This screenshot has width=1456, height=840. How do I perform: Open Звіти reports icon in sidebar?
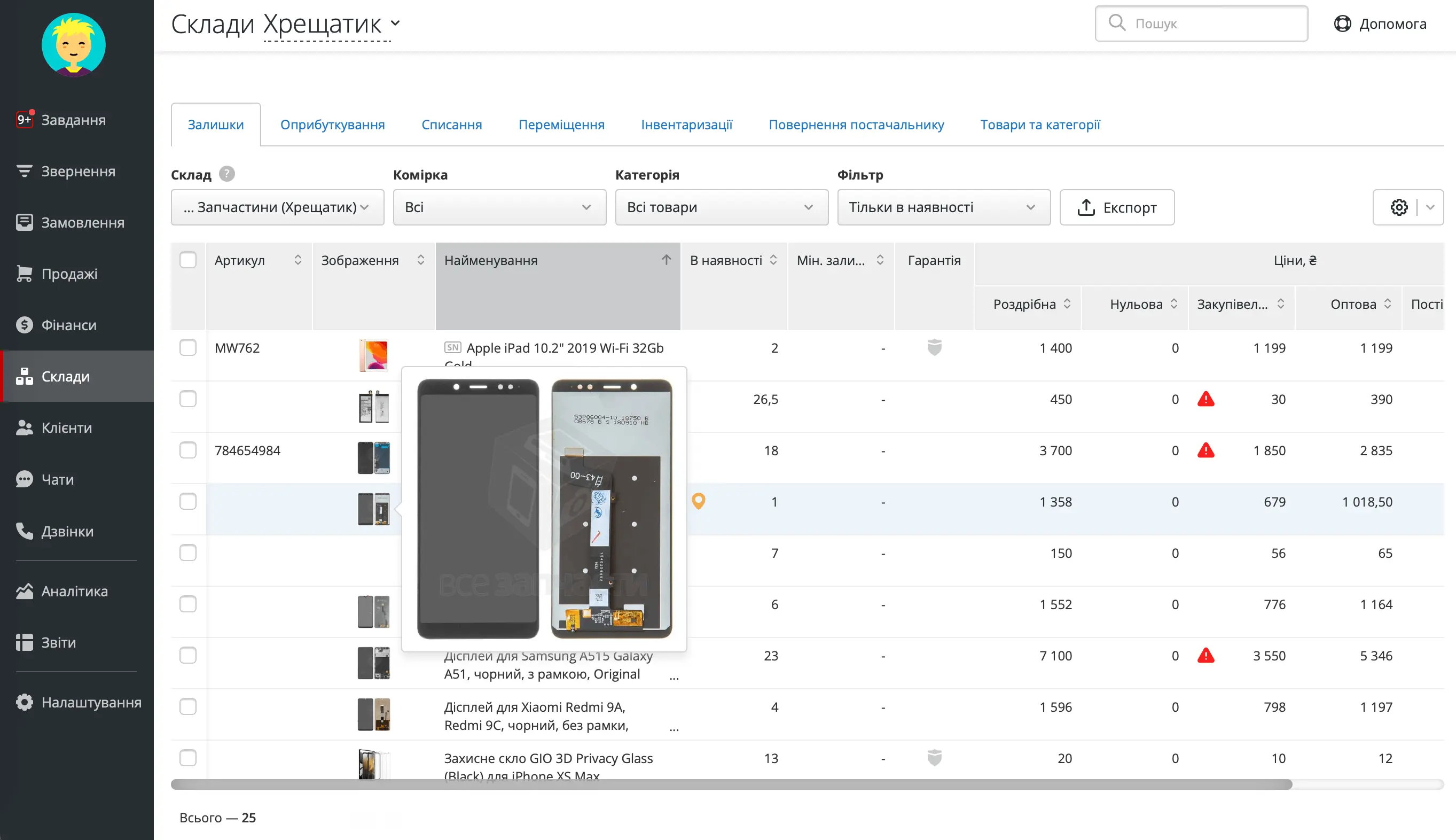tap(24, 642)
